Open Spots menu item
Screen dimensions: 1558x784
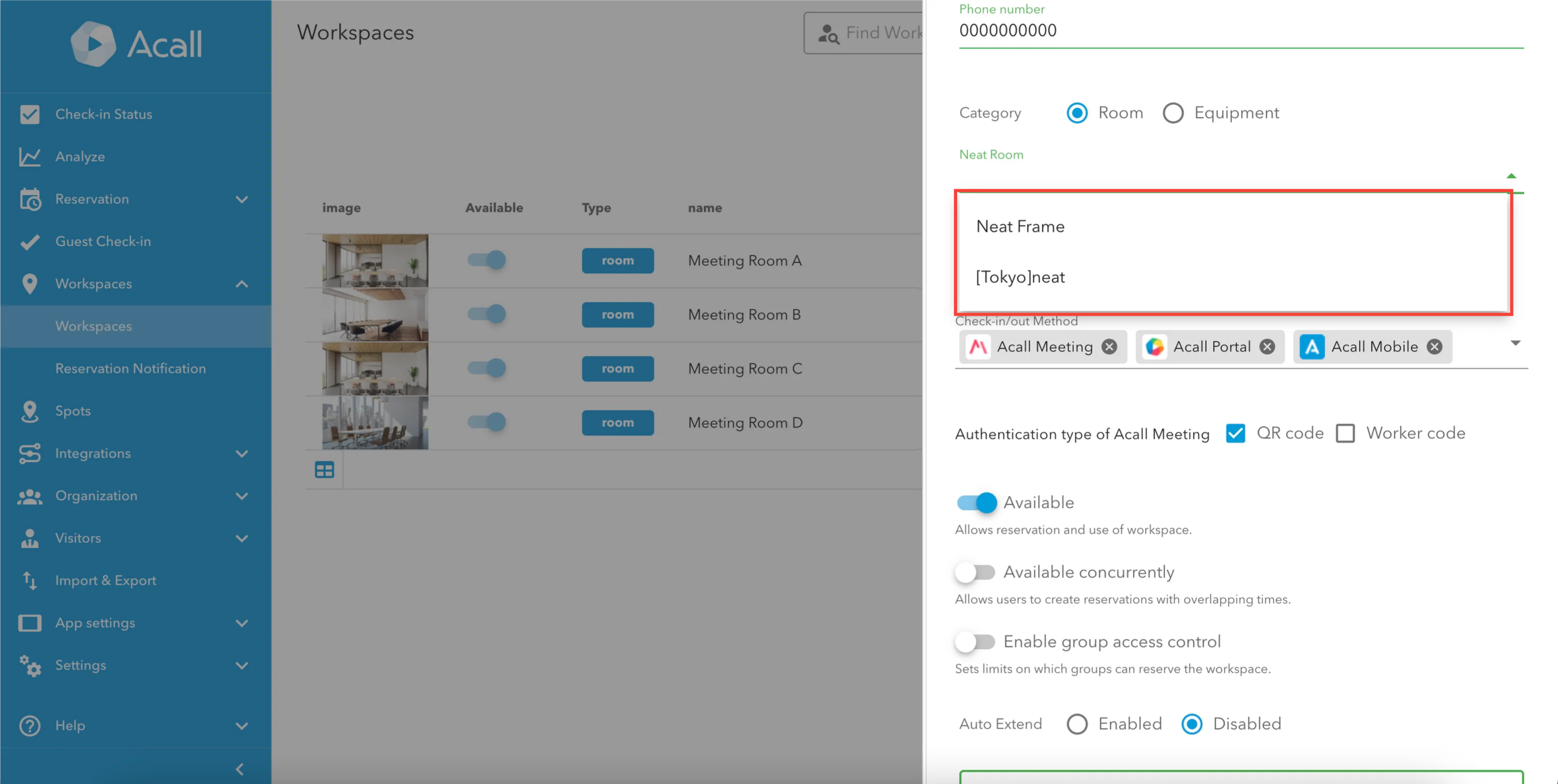pyautogui.click(x=136, y=411)
